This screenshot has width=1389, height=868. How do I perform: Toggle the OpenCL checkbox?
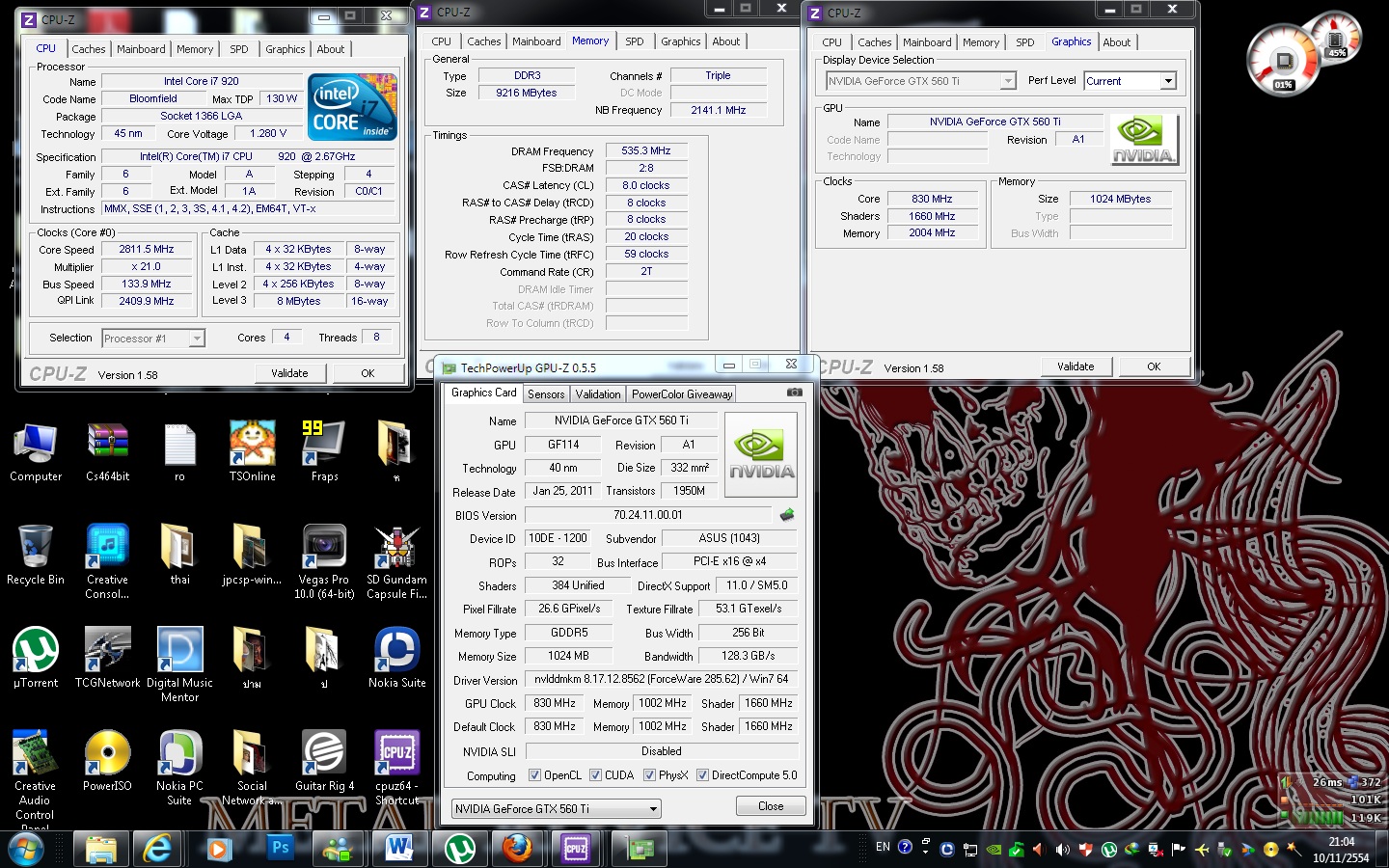[534, 775]
